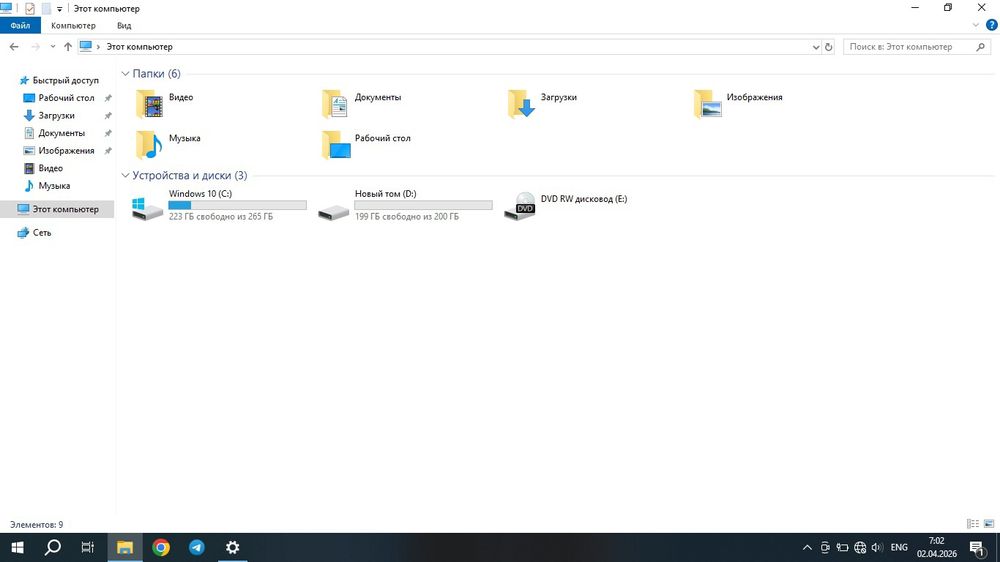1000x562 pixels.
Task: Click the address bar path chevron
Action: click(98, 47)
